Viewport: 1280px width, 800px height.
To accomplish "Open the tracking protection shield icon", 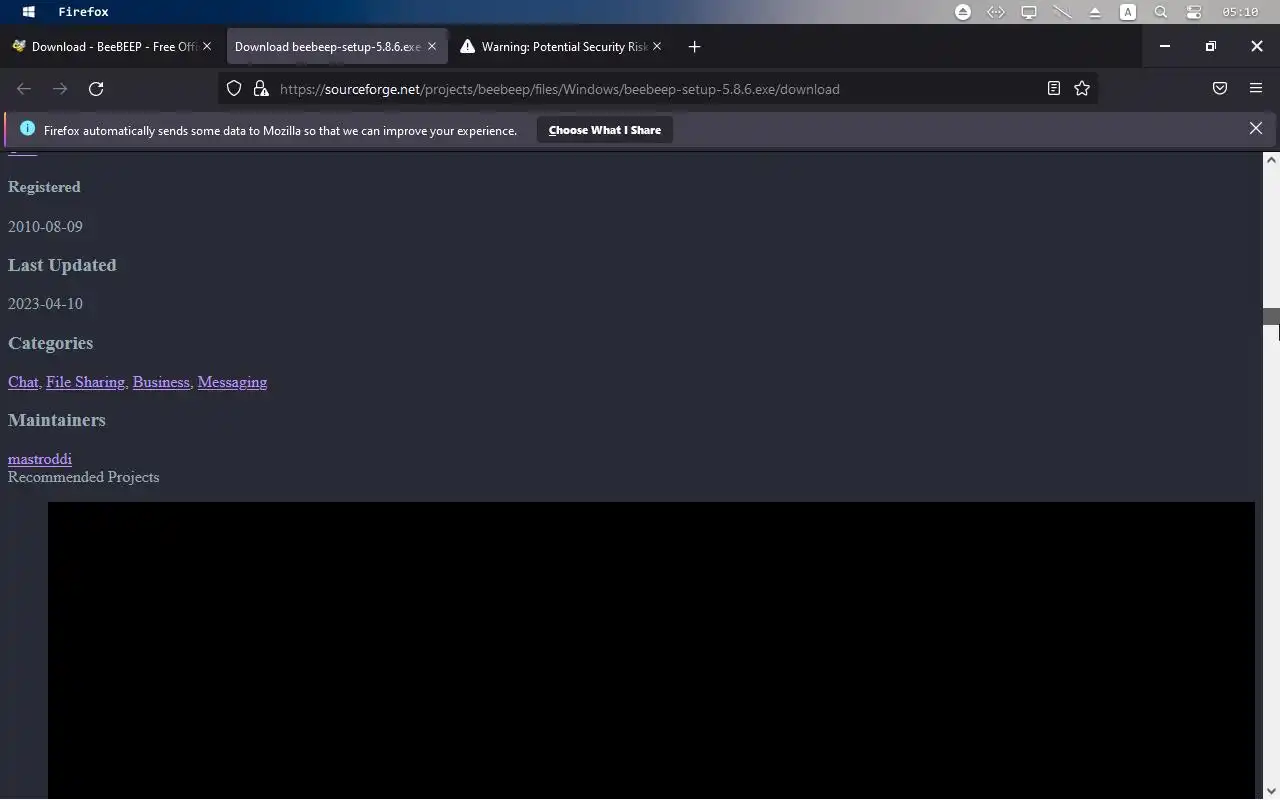I will pos(234,88).
